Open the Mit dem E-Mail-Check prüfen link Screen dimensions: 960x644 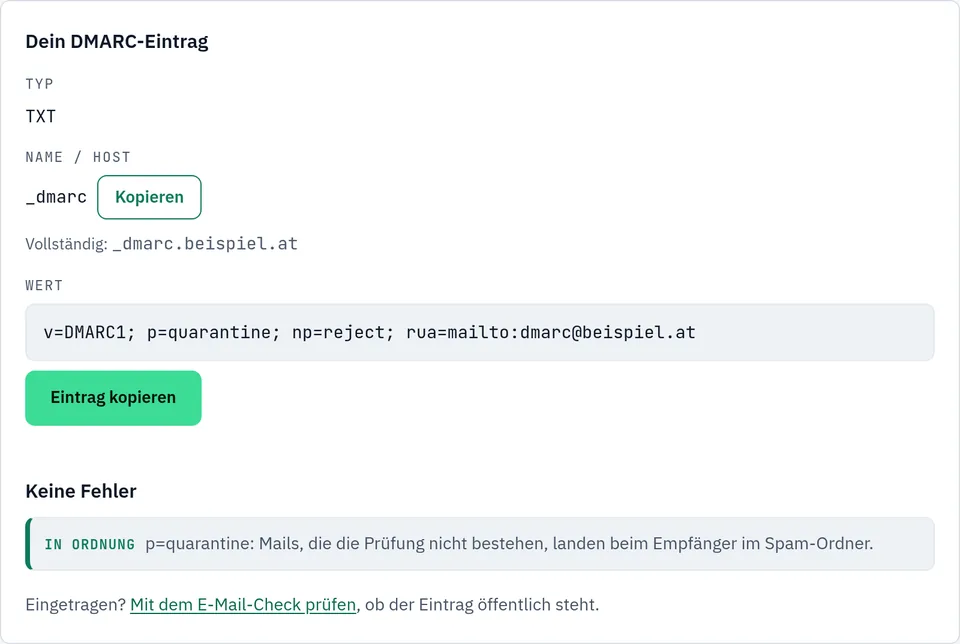pyautogui.click(x=243, y=605)
